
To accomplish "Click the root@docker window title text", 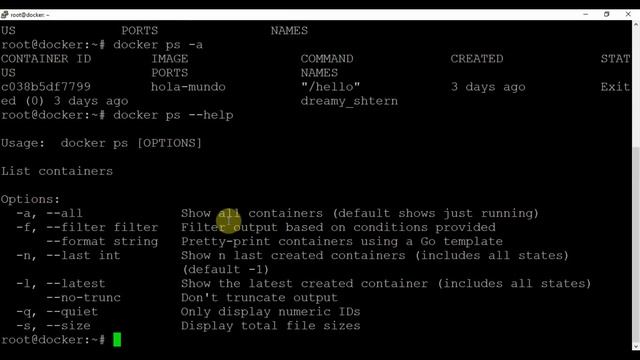I will coord(29,15).
